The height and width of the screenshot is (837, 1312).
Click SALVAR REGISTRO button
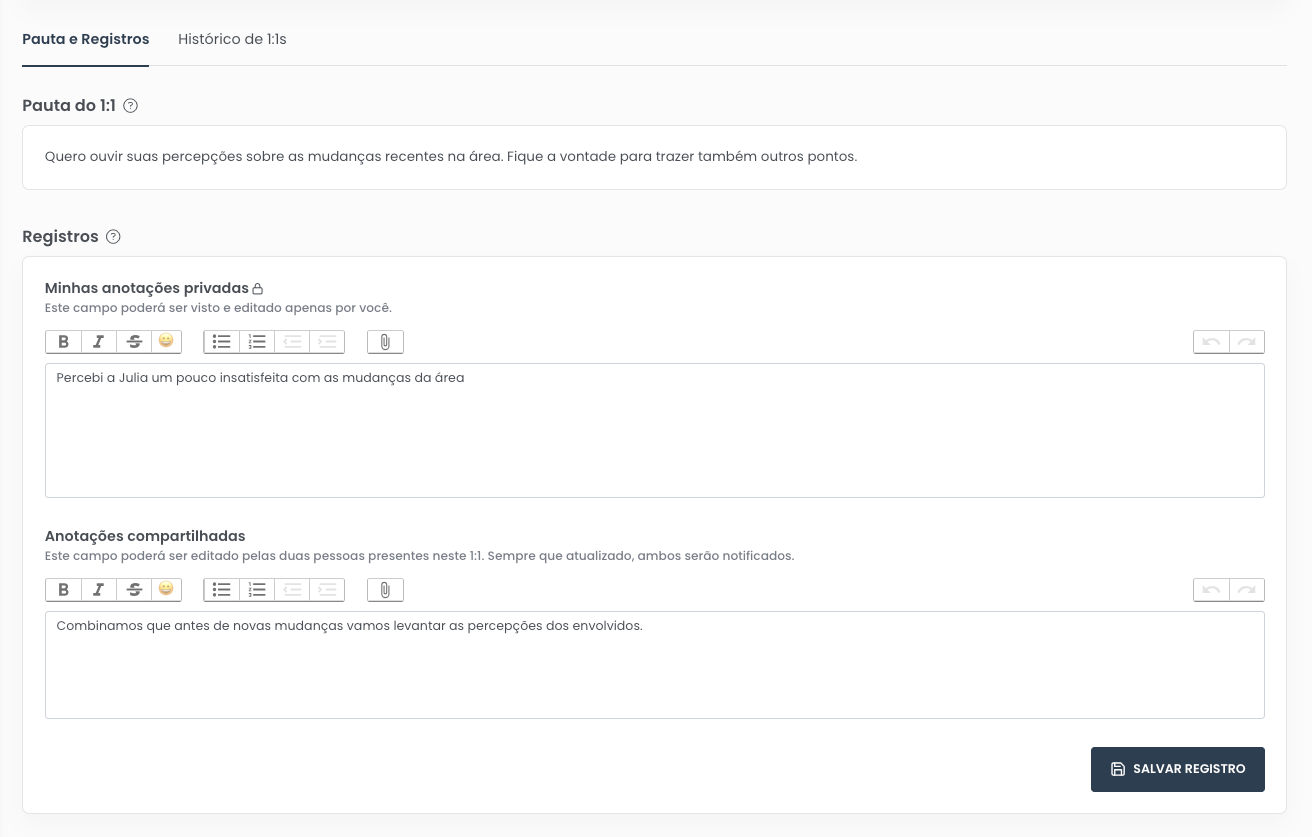[x=1177, y=769]
